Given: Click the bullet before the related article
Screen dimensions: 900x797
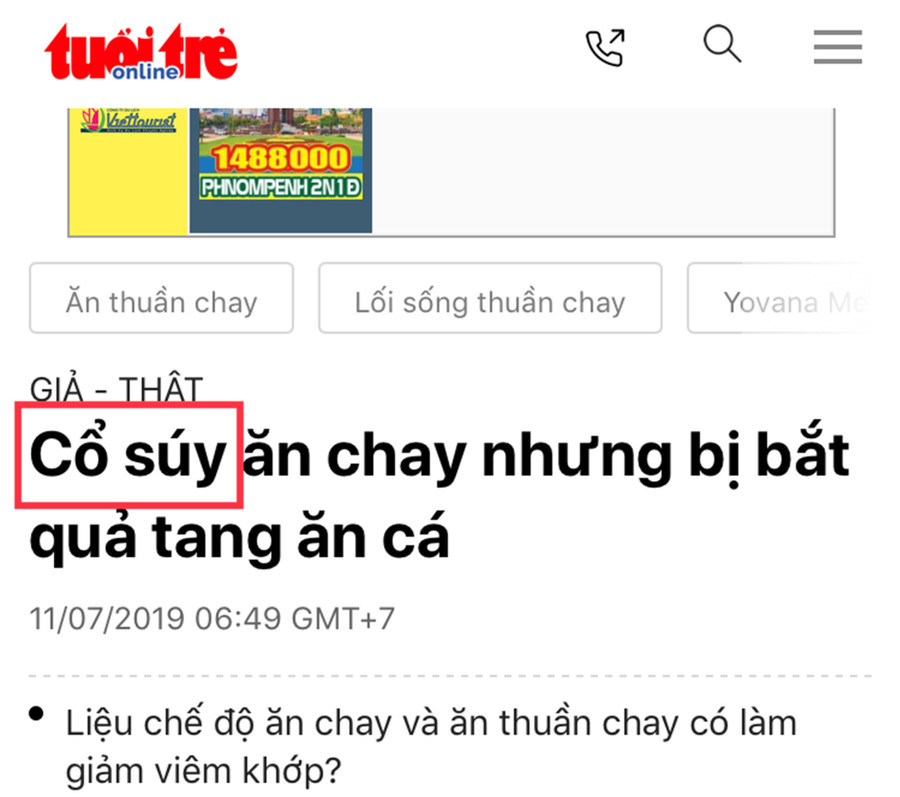Looking at the screenshot, I should 37,714.
